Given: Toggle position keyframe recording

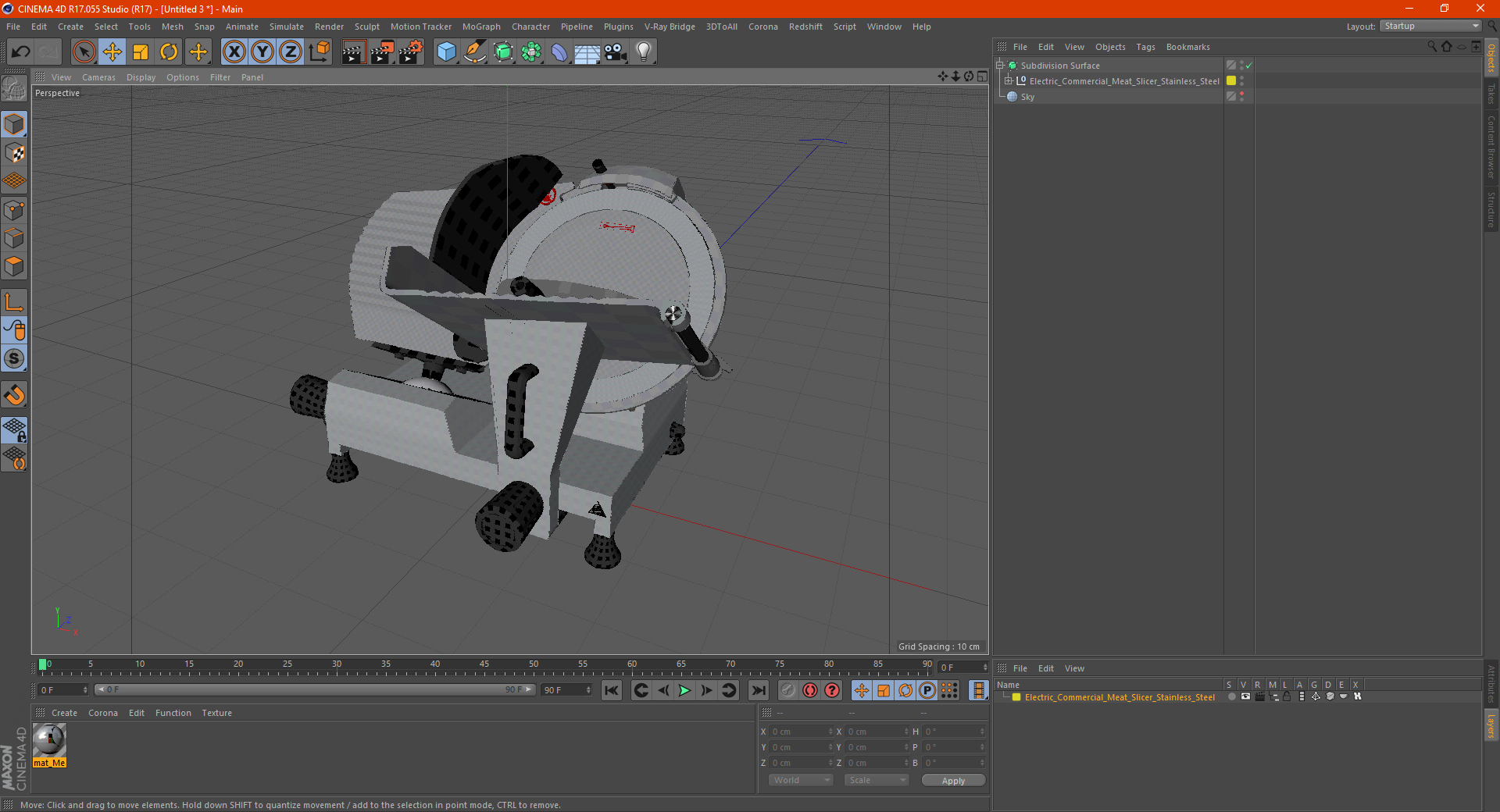Looking at the screenshot, I should coord(862,690).
